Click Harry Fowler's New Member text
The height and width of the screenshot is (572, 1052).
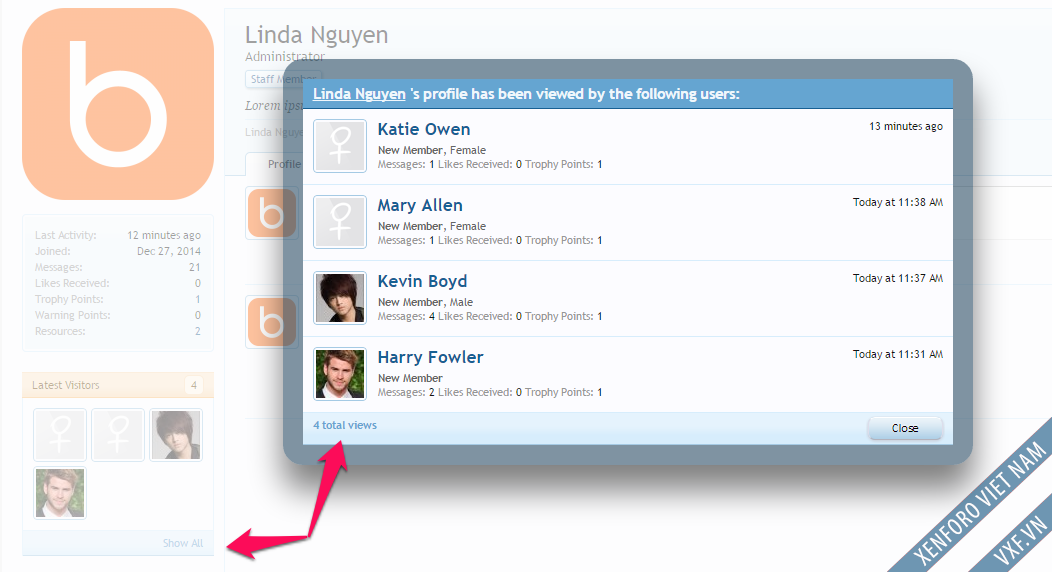pyautogui.click(x=410, y=378)
